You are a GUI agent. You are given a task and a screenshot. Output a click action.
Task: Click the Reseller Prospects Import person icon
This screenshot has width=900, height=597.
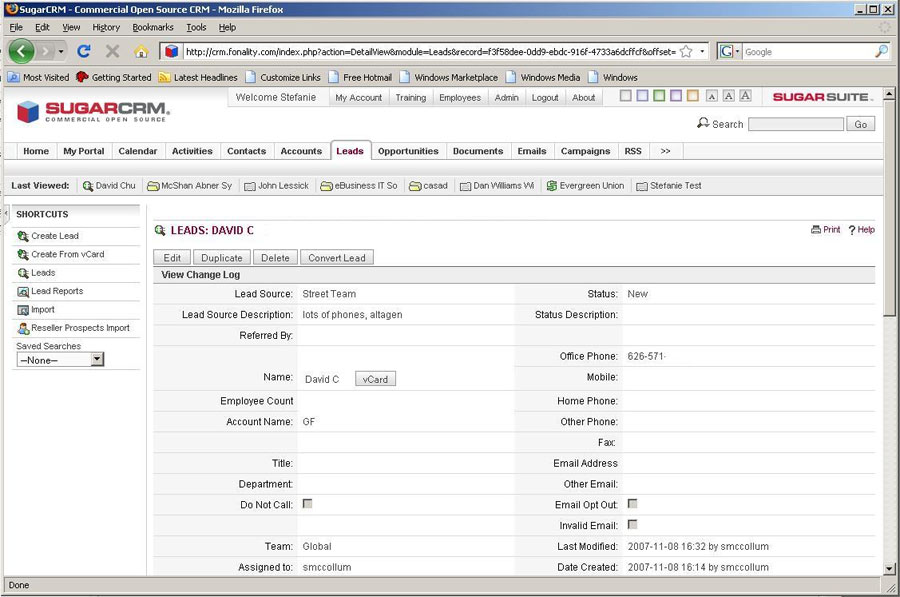22,328
